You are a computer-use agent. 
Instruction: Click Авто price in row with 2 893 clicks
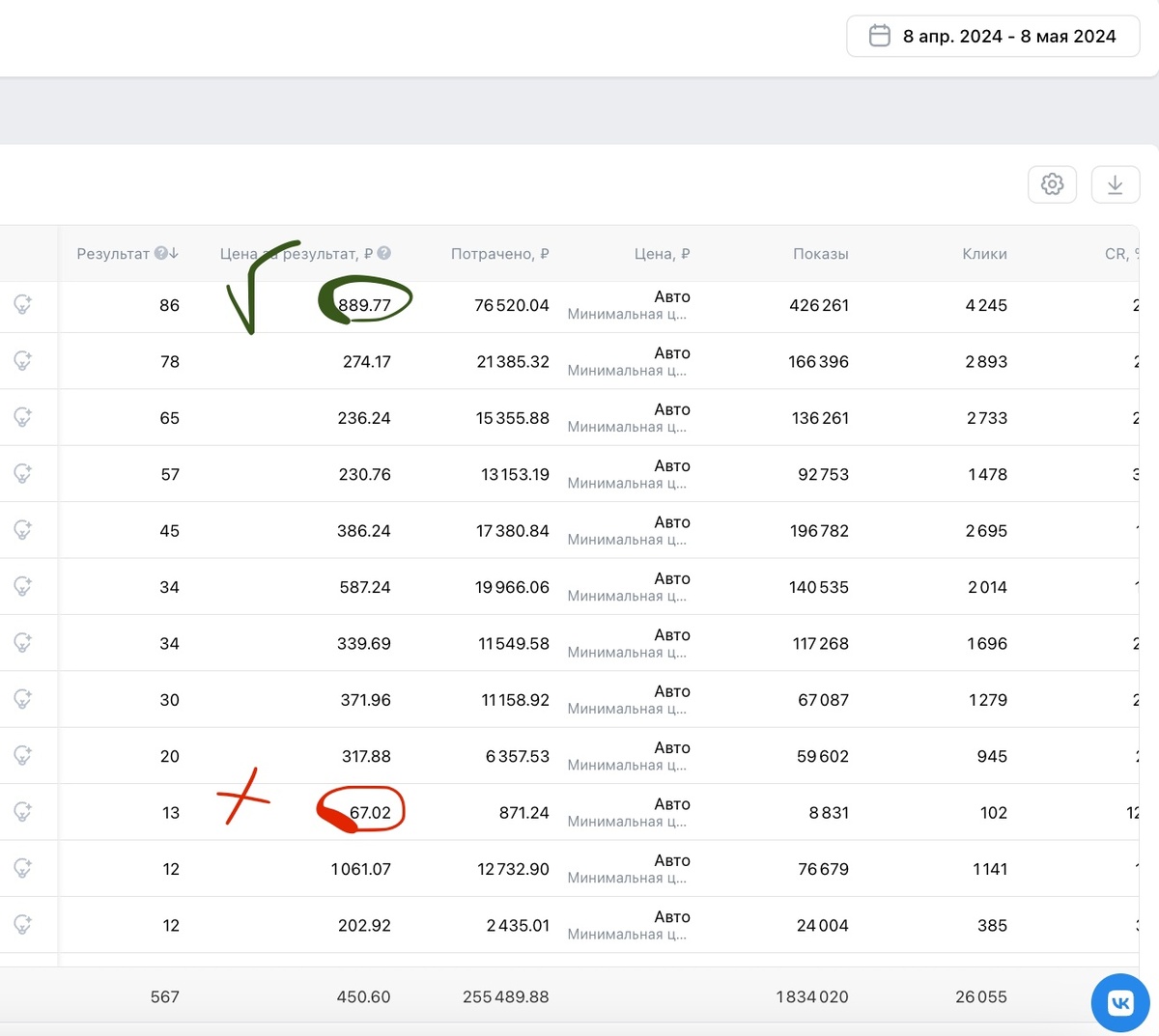coord(672,353)
